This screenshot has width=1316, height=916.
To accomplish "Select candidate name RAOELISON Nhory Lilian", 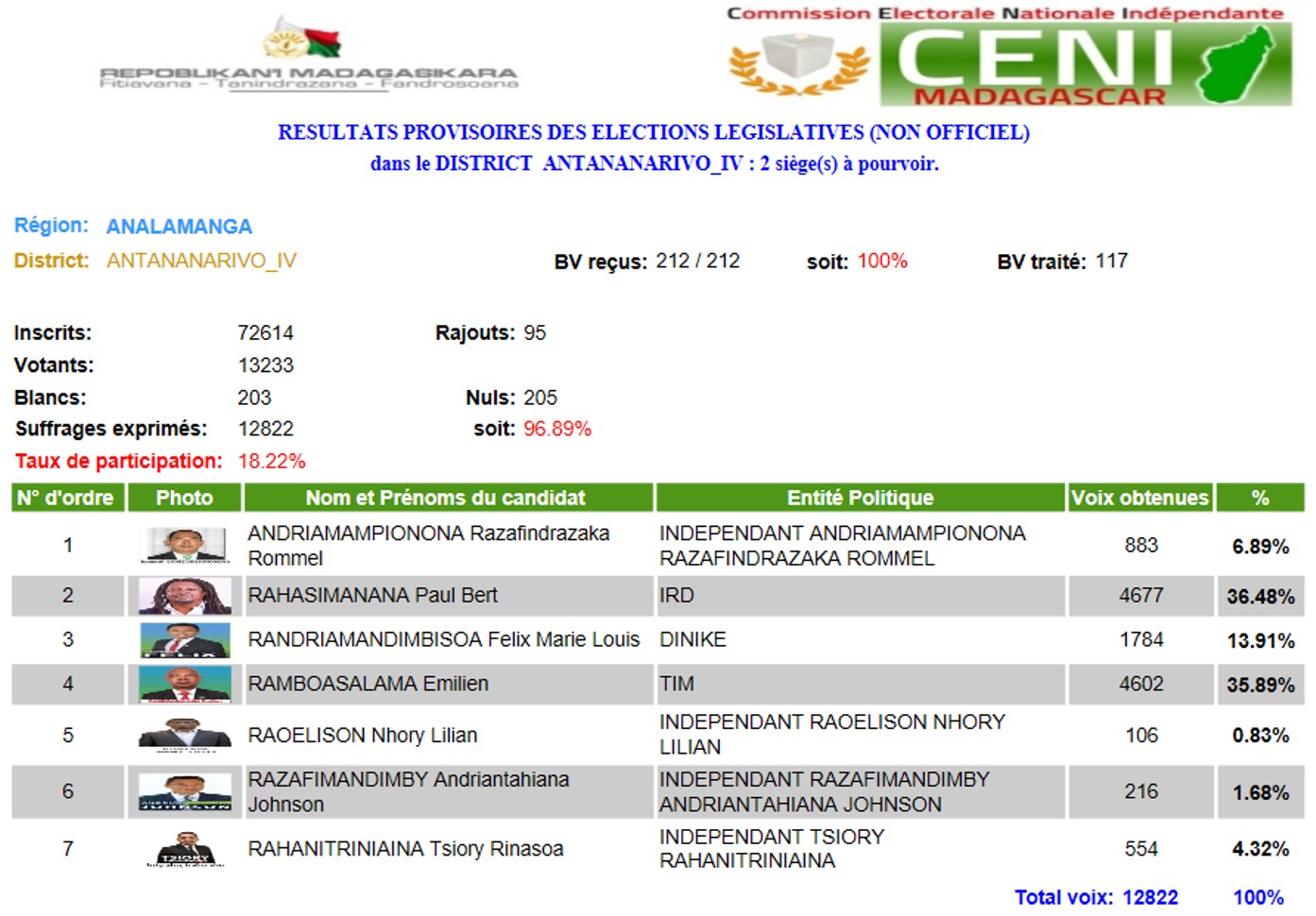I will 362,735.
